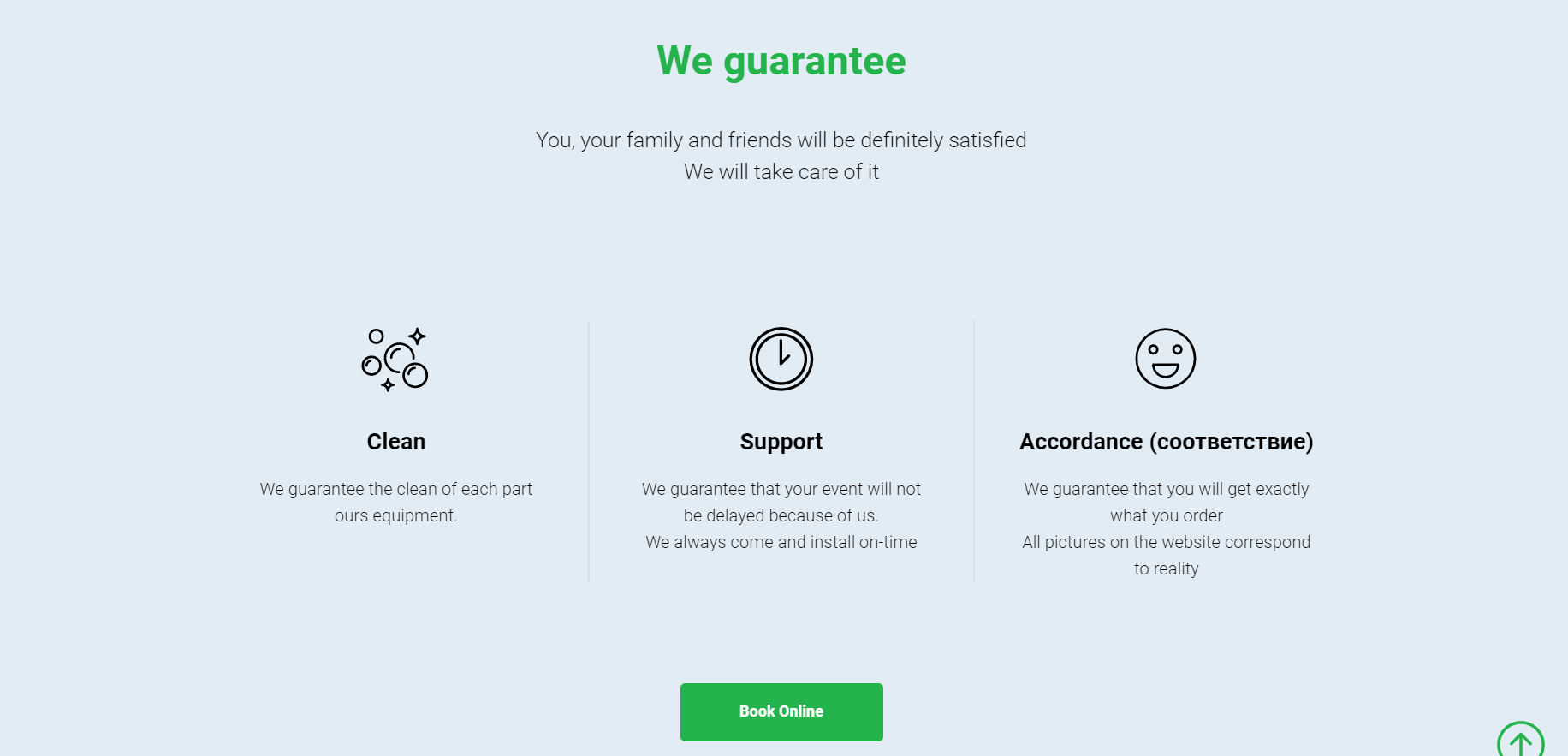Click the "We will take care of it" line
The height and width of the screenshot is (756, 1568).
tap(781, 172)
